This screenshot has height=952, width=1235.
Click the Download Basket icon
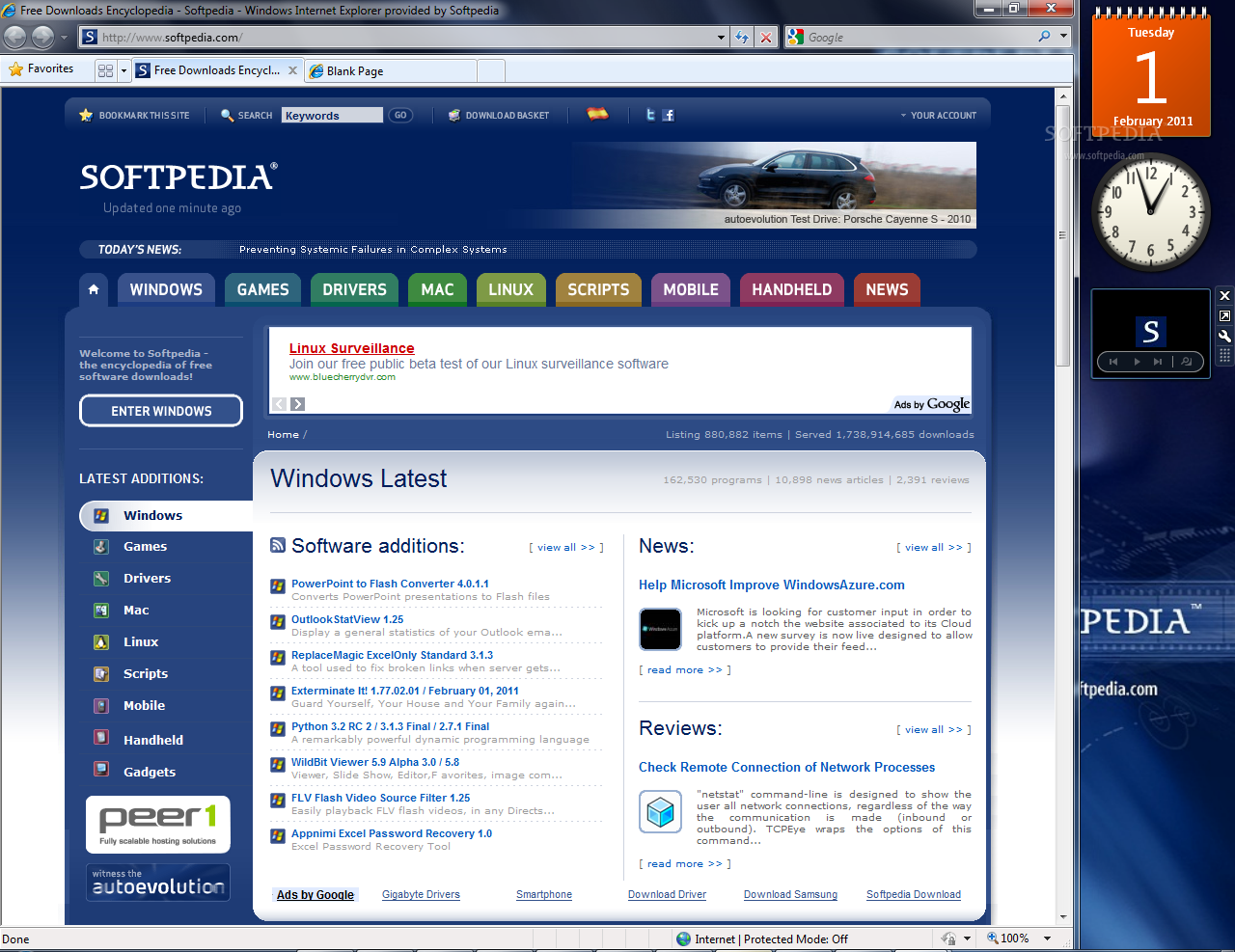pos(454,116)
